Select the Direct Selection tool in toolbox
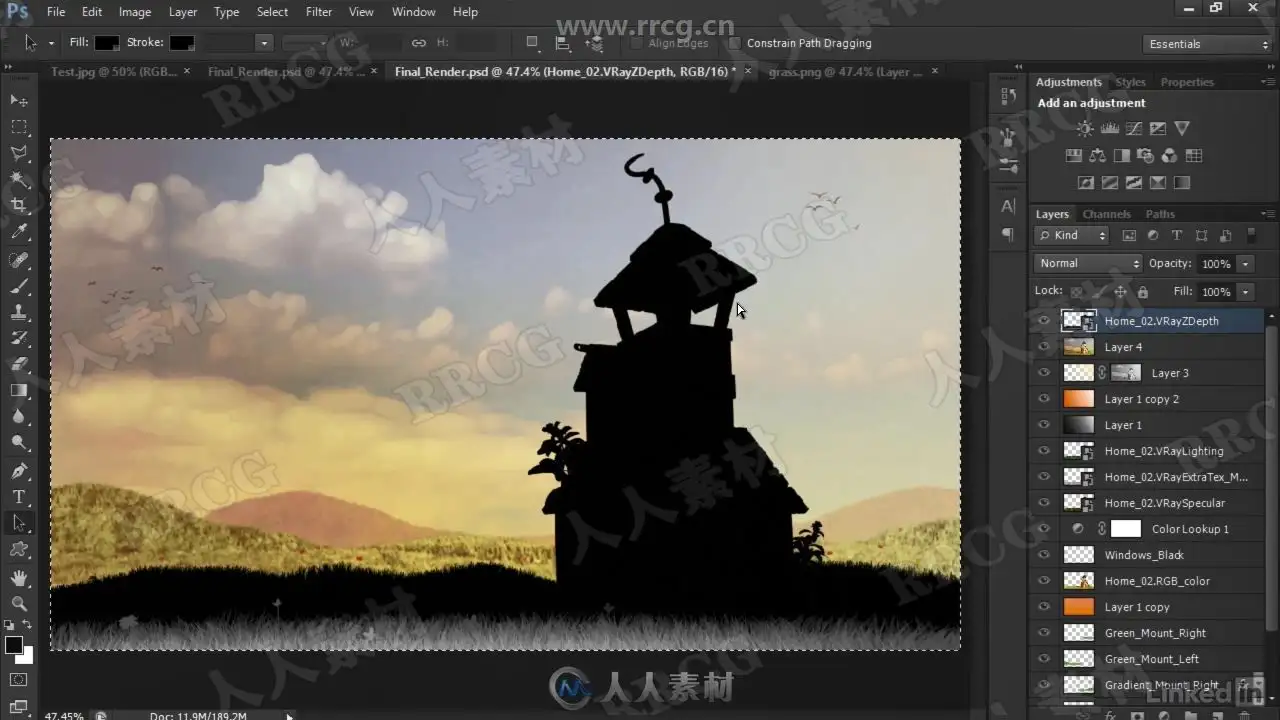Viewport: 1280px width, 720px height. tap(19, 522)
